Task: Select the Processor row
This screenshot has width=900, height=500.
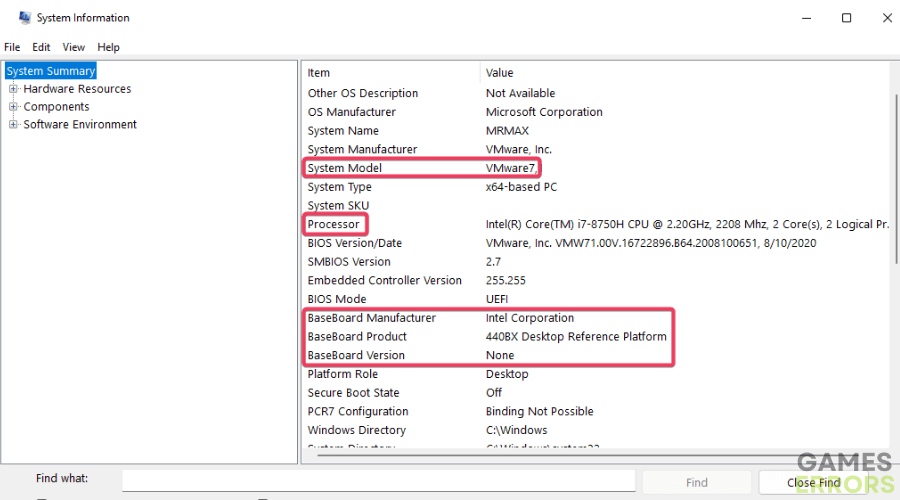Action: click(x=597, y=224)
